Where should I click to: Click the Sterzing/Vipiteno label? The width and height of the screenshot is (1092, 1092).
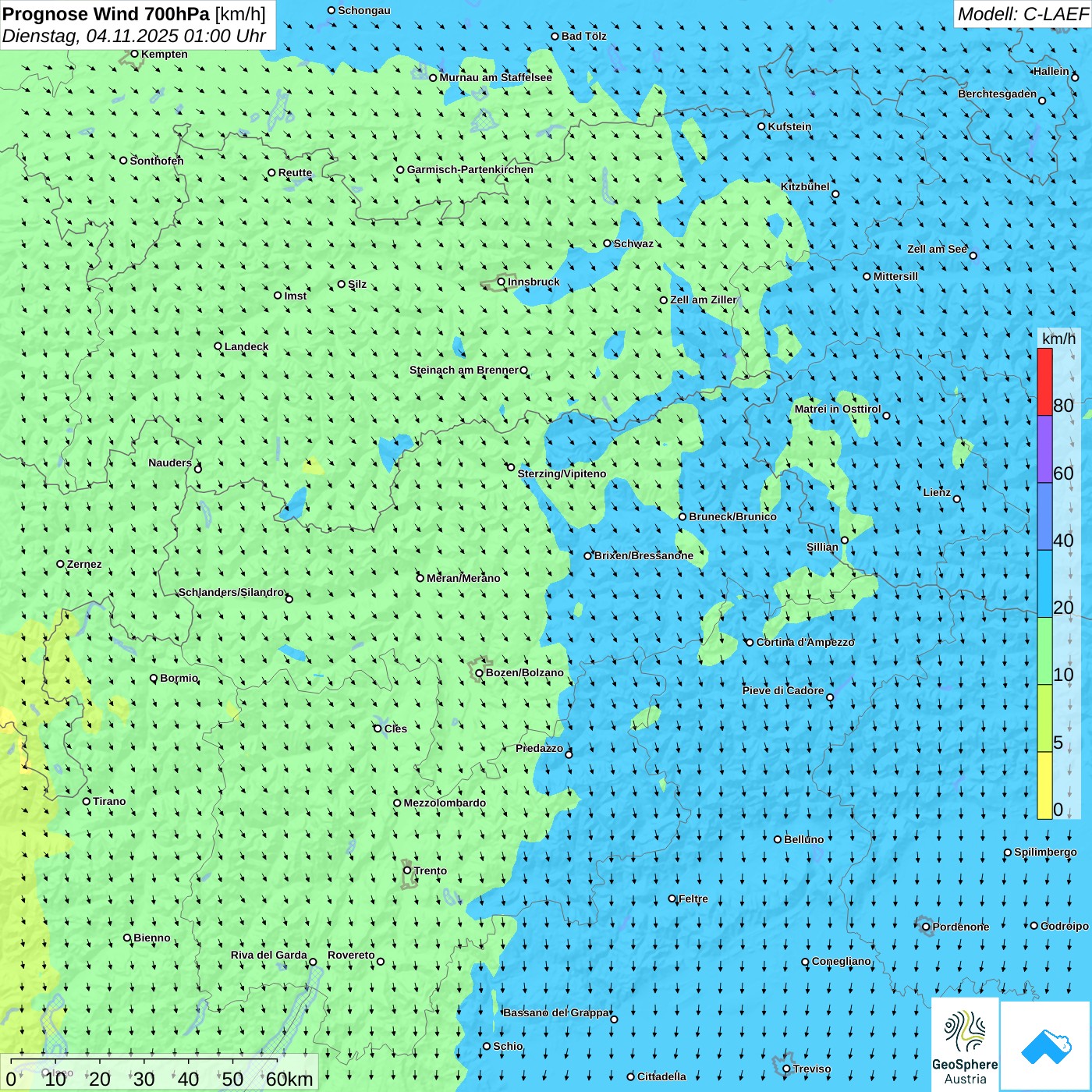coord(562,473)
